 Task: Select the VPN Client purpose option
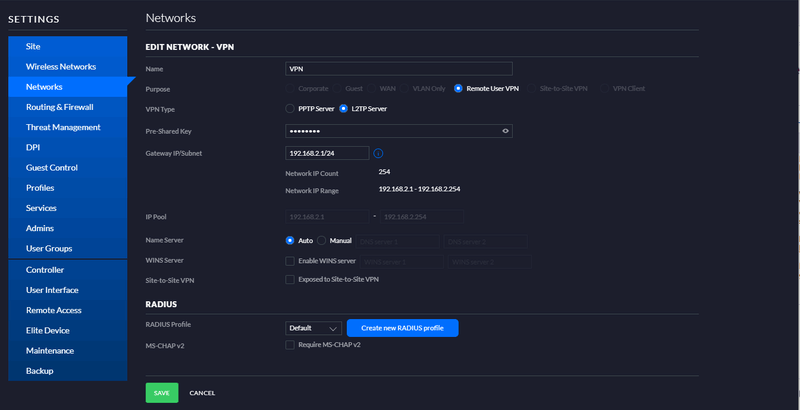pyautogui.click(x=604, y=88)
